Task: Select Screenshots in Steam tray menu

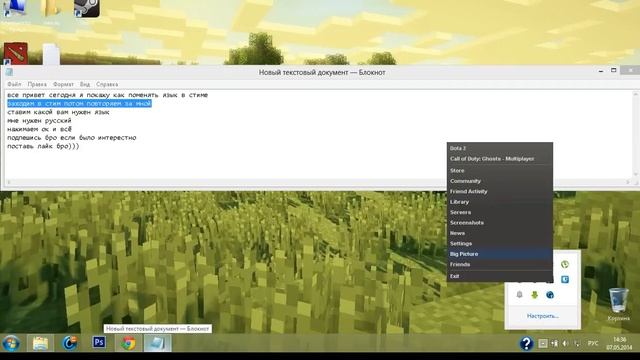Action: coord(500,223)
